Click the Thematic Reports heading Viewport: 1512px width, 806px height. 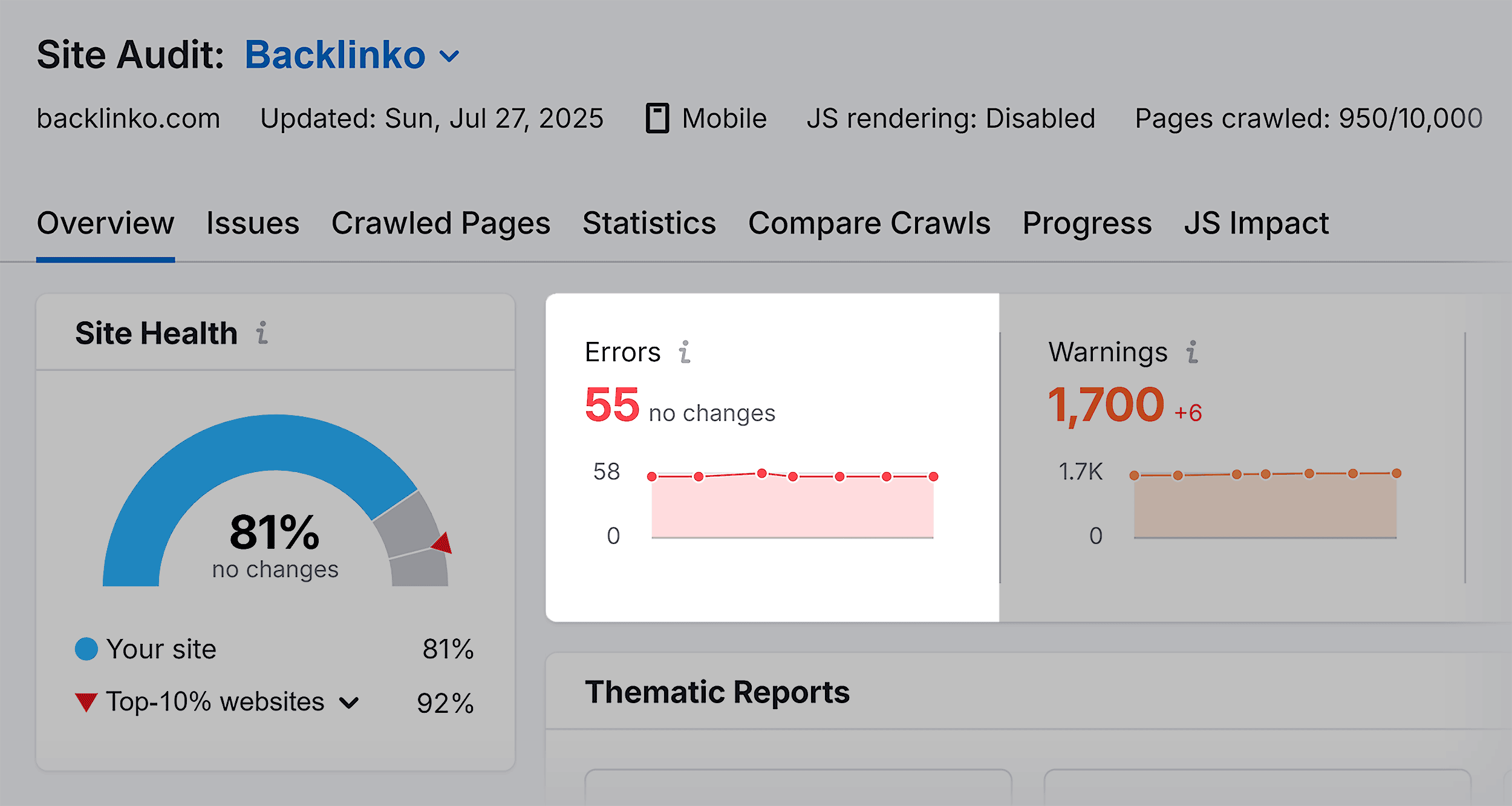717,692
